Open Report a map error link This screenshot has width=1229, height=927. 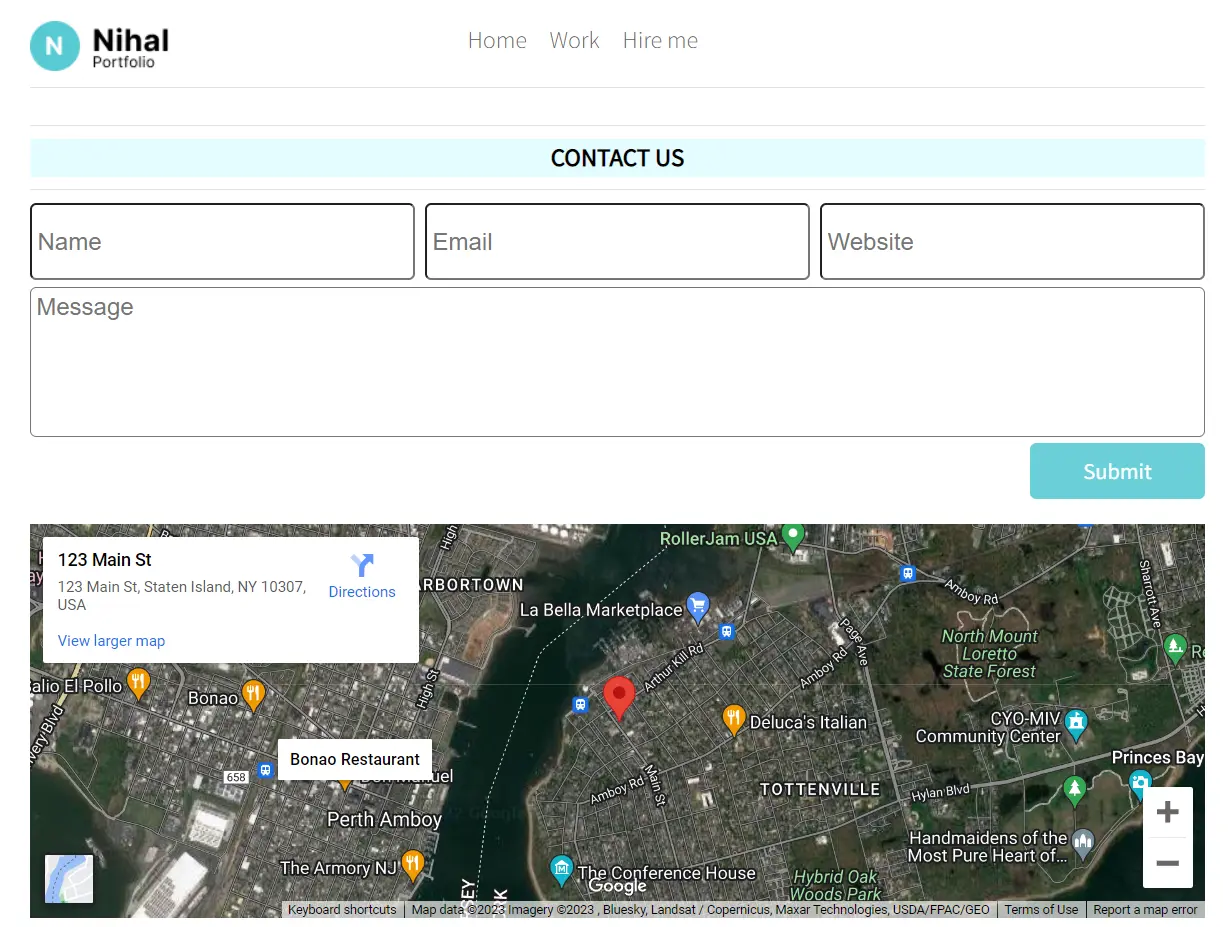1144,910
